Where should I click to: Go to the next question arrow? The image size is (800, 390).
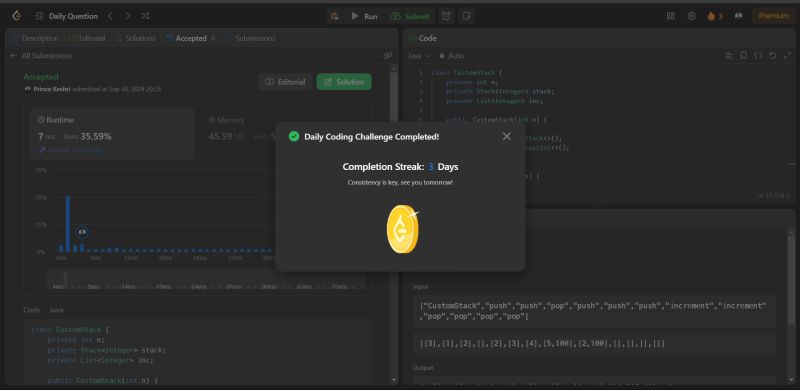pyautogui.click(x=128, y=16)
